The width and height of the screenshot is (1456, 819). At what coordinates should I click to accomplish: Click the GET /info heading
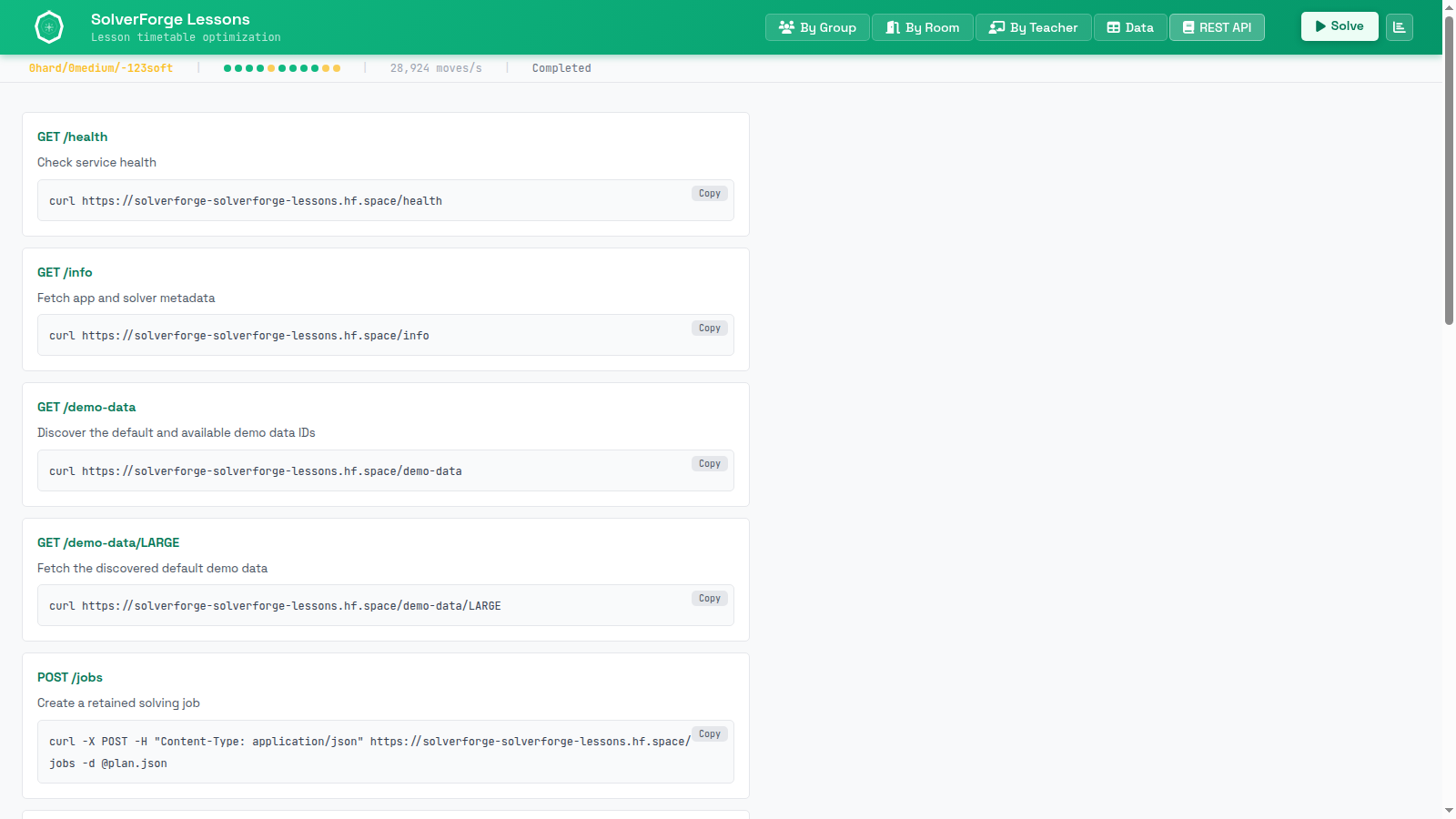[65, 272]
